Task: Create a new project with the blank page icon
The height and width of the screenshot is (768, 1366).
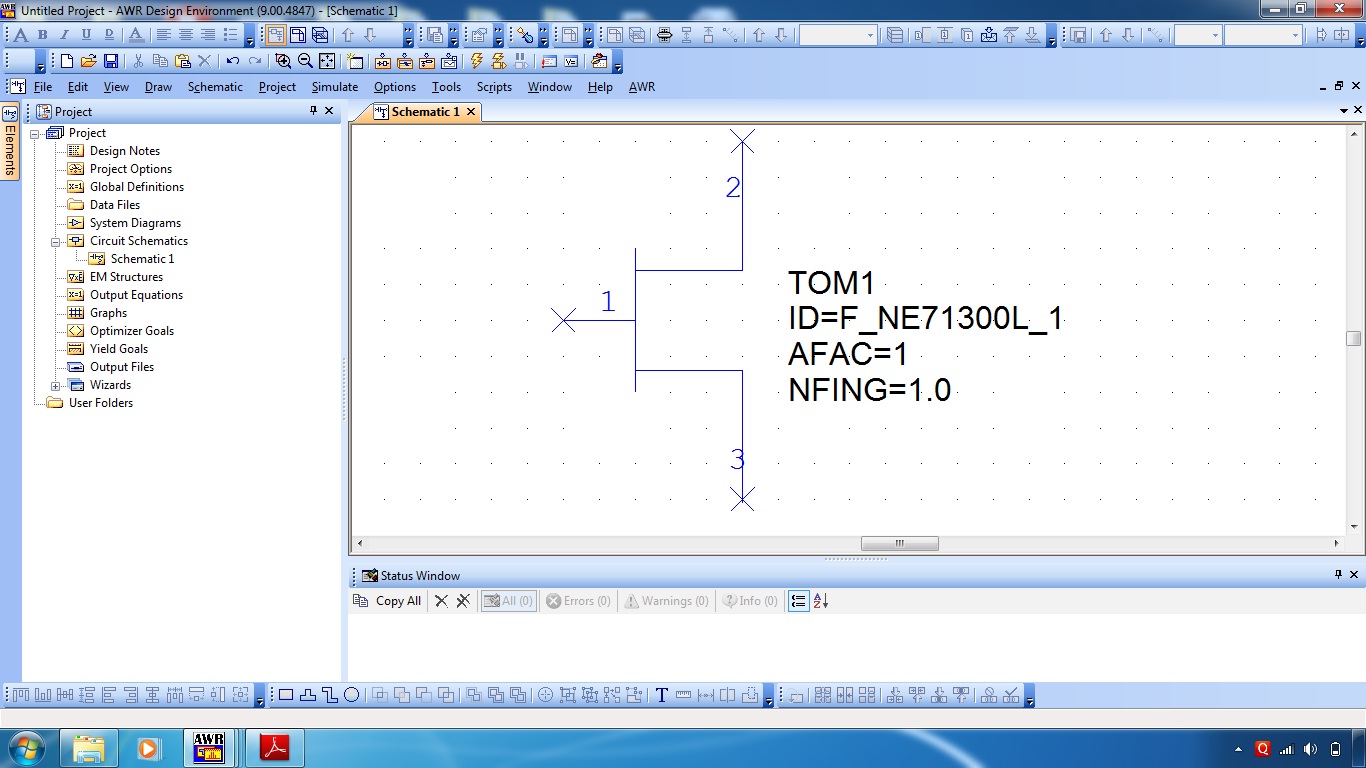Action: pos(67,61)
